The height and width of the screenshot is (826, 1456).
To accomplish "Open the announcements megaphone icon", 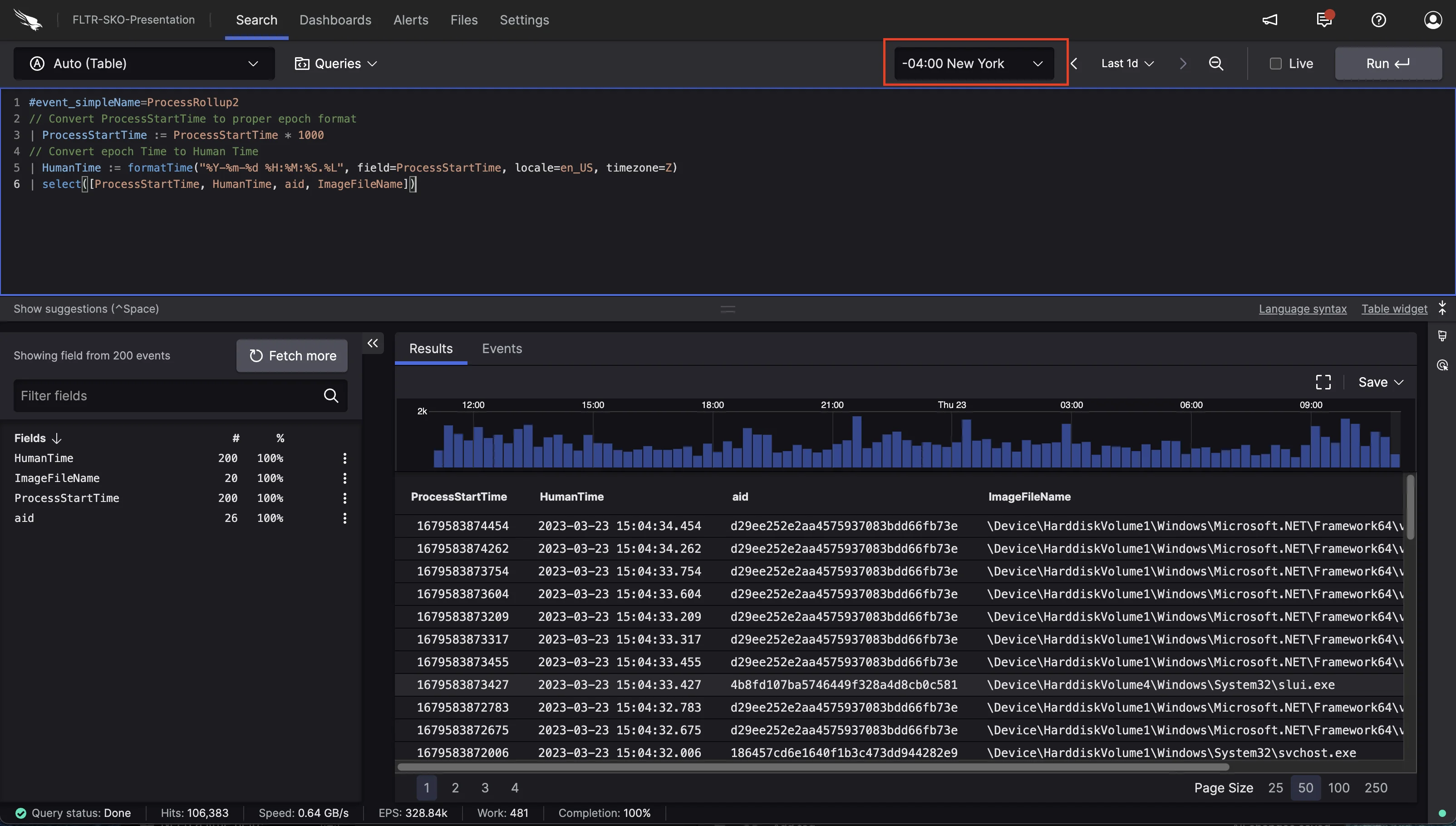I will click(x=1269, y=20).
